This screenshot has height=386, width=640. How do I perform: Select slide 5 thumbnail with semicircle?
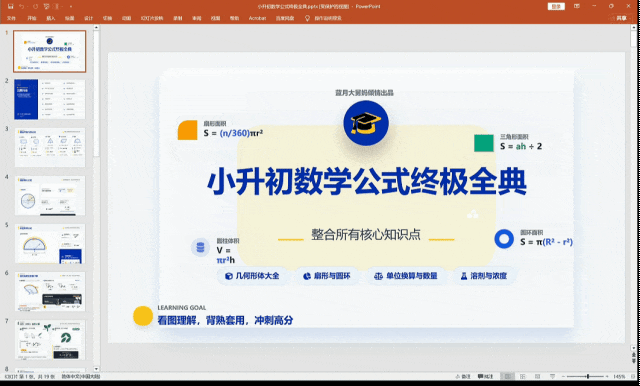(x=50, y=244)
